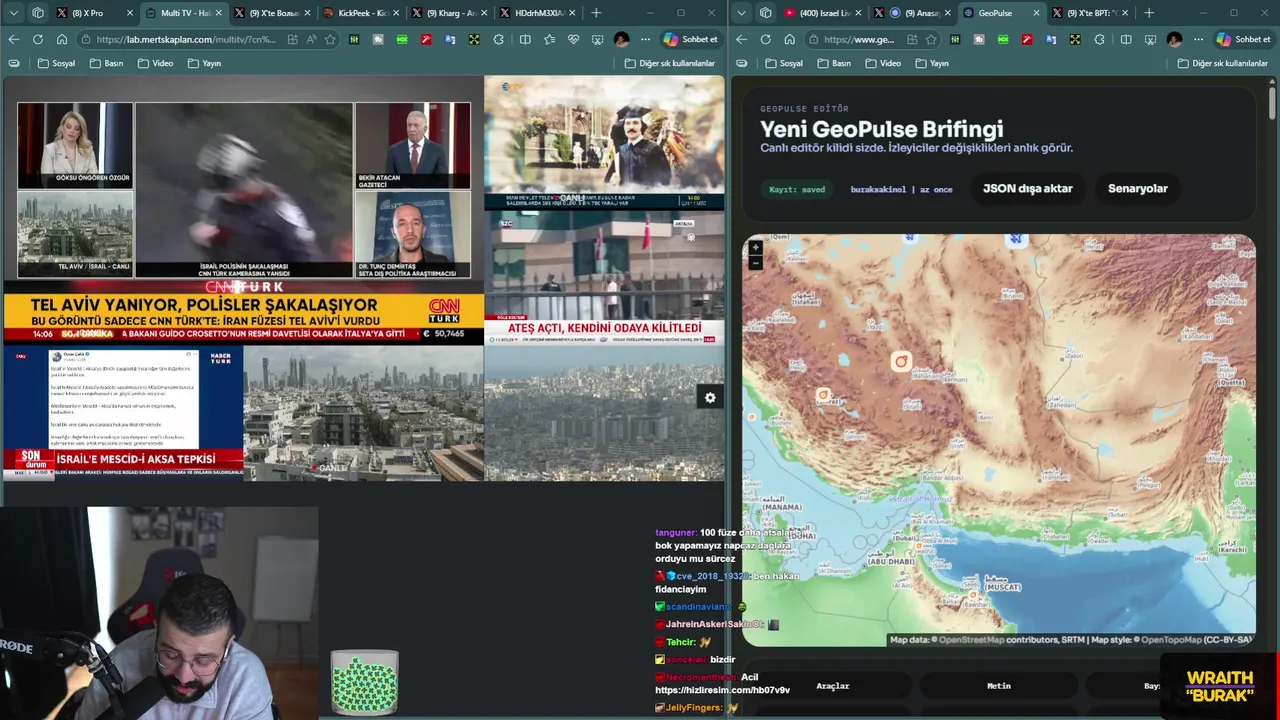Open new tab in the GeoPulse browser
Viewport: 1280px width, 720px height.
click(x=1148, y=13)
